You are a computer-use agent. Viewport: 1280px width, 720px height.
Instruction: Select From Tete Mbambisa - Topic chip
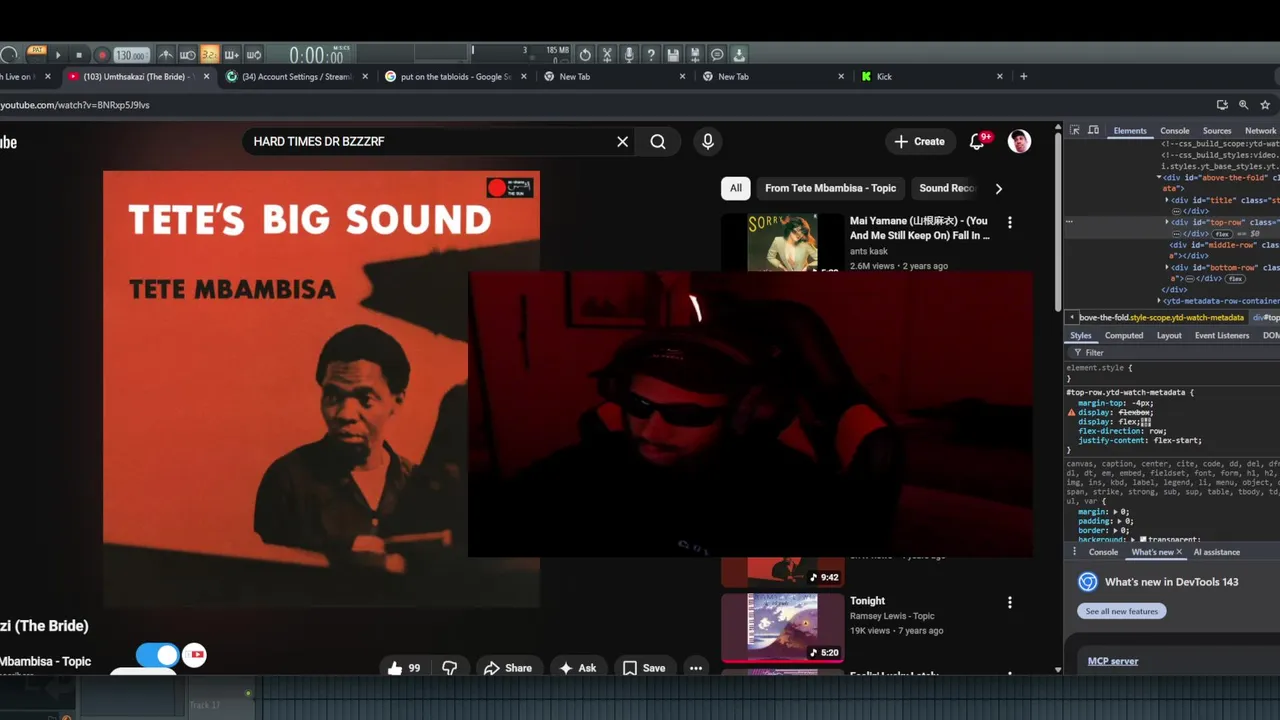[831, 188]
